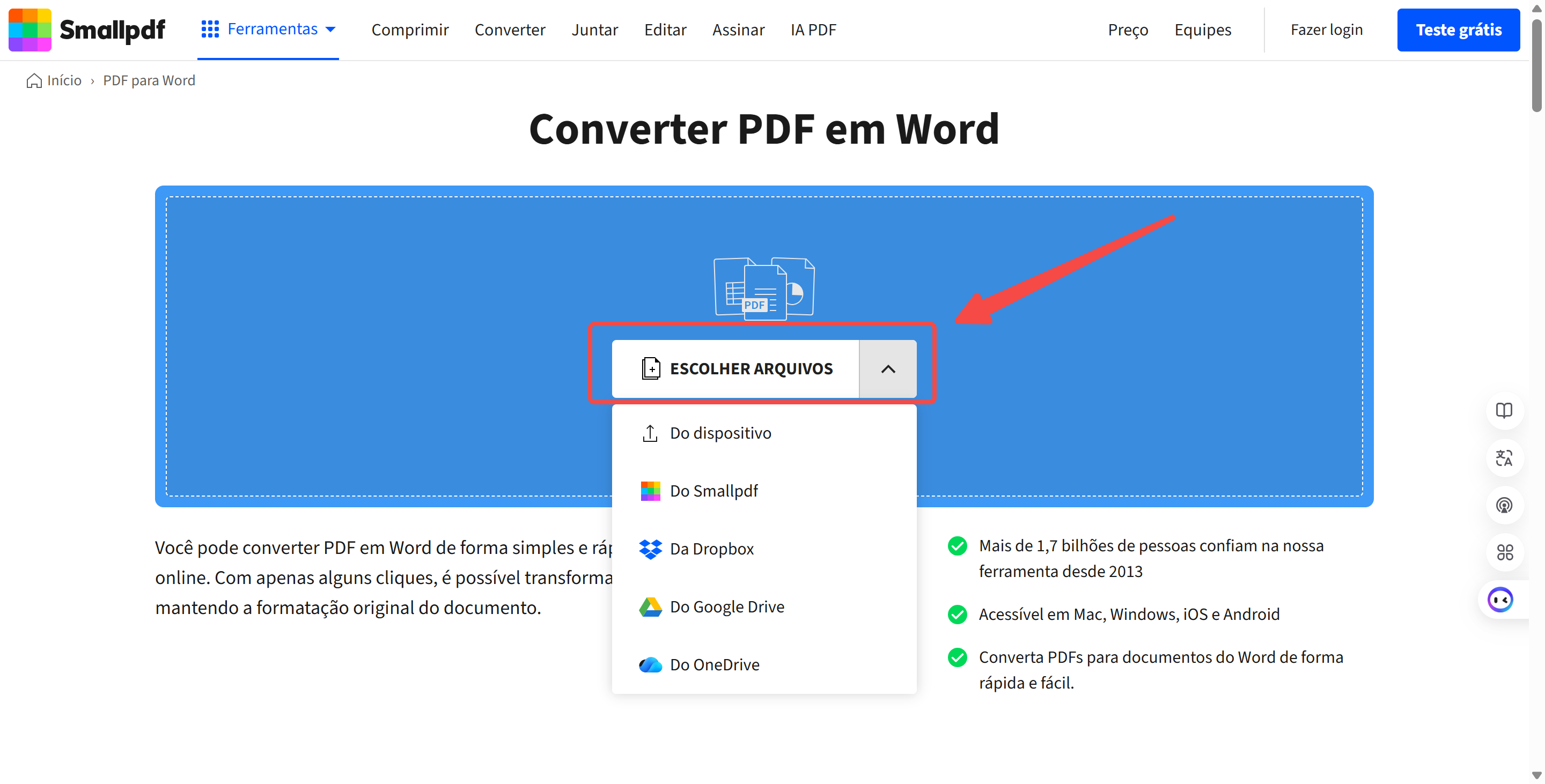Select Juntar in the navigation bar
Screen dimensions: 1545x784
(x=594, y=29)
